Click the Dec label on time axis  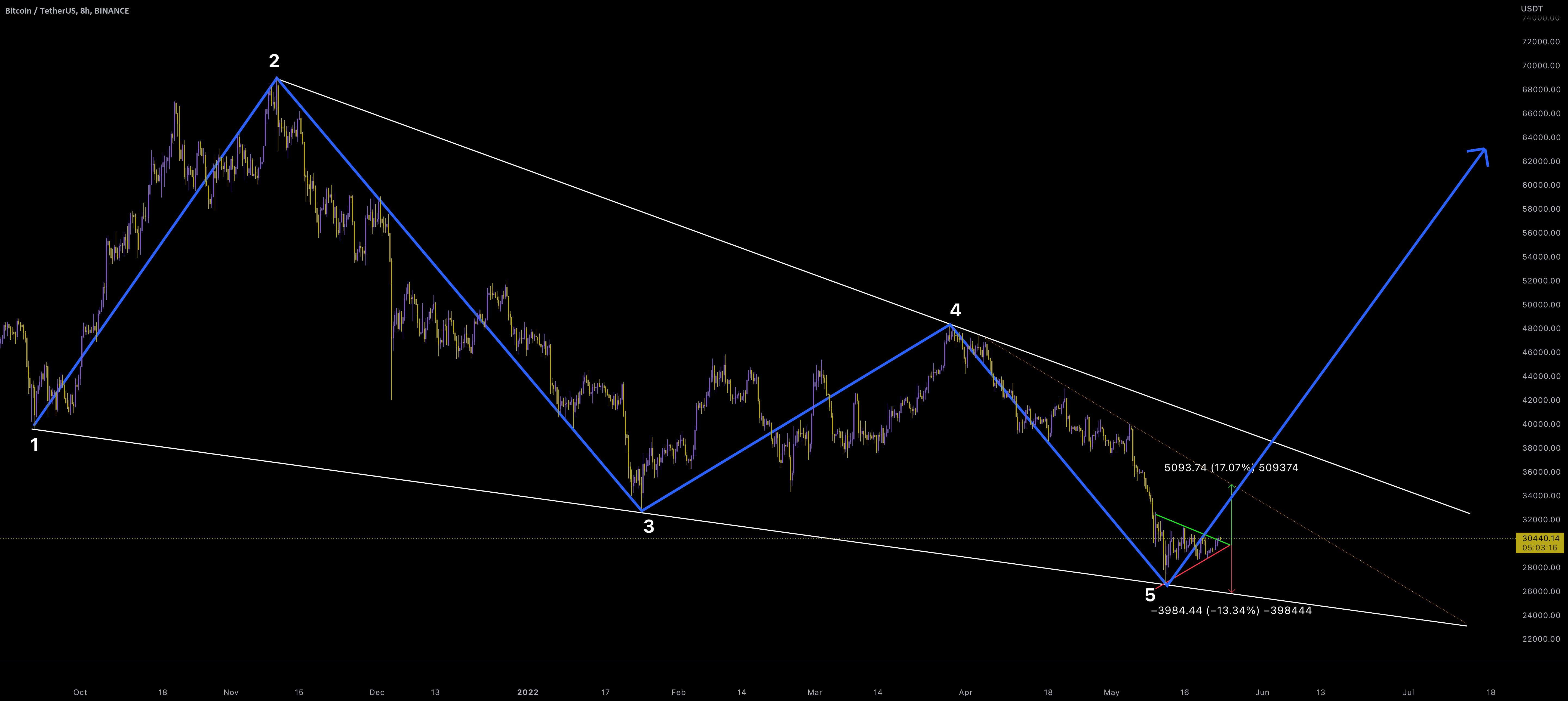pos(377,693)
